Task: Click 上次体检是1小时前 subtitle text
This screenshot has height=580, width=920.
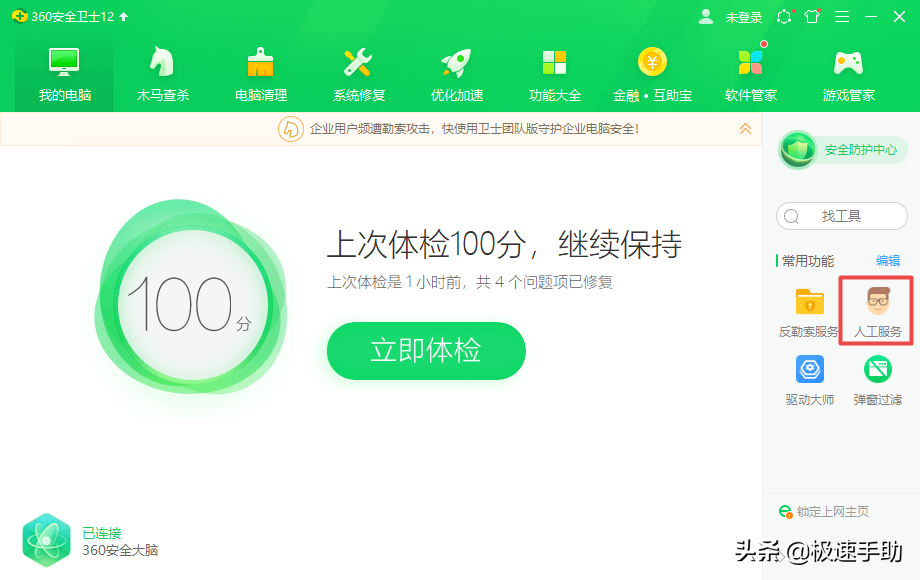Action: 469,282
